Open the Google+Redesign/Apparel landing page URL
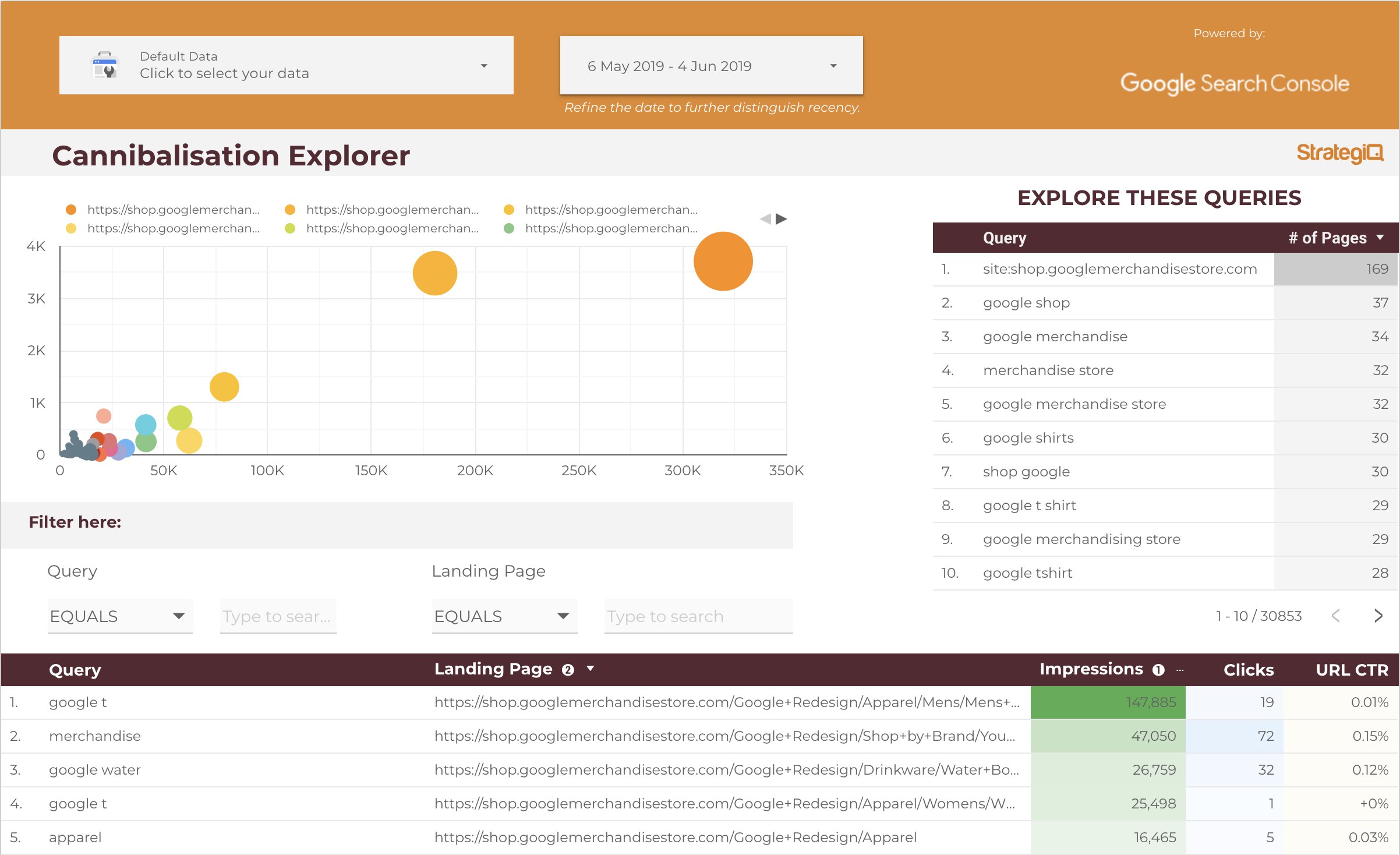The image size is (1400, 855). click(676, 838)
